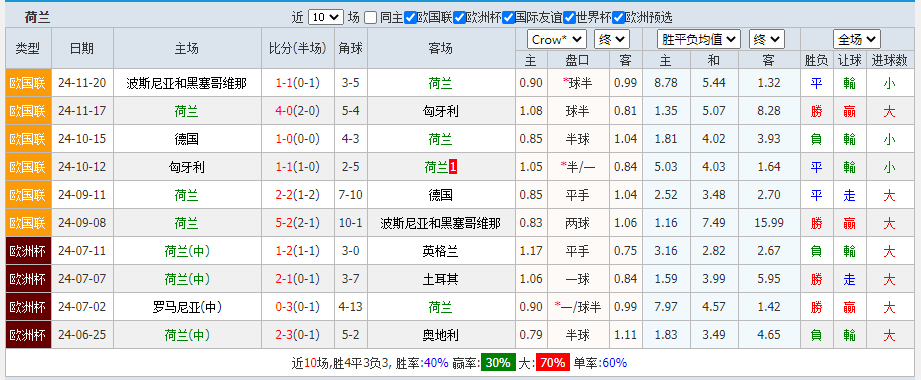The width and height of the screenshot is (921, 380).
Task: Click home team 罗马尼亚(中) on 24-07-02
Action: 187,307
